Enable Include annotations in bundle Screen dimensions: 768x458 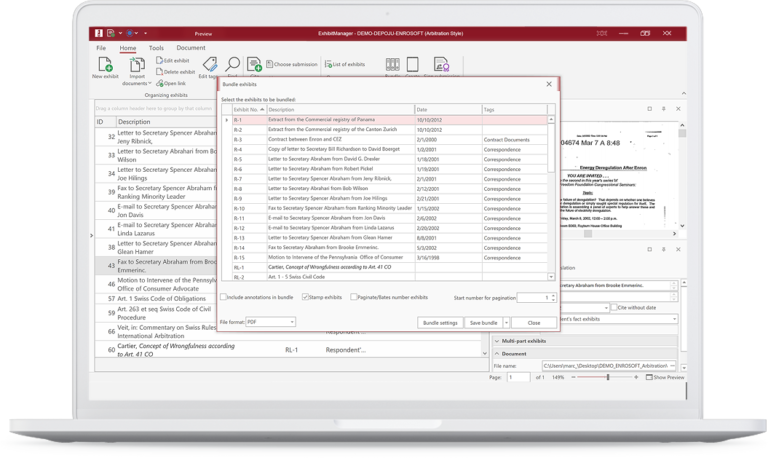pos(223,297)
